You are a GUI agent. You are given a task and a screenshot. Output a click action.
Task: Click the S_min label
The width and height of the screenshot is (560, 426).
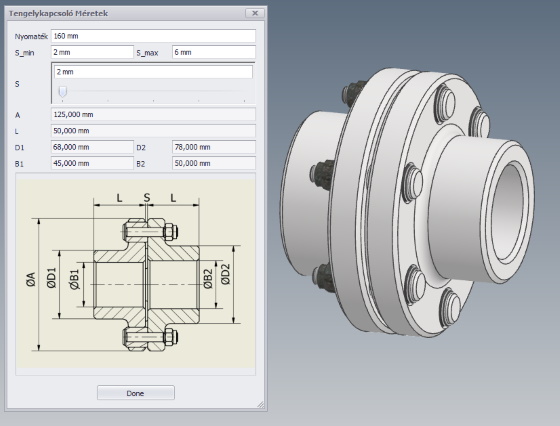24,53
